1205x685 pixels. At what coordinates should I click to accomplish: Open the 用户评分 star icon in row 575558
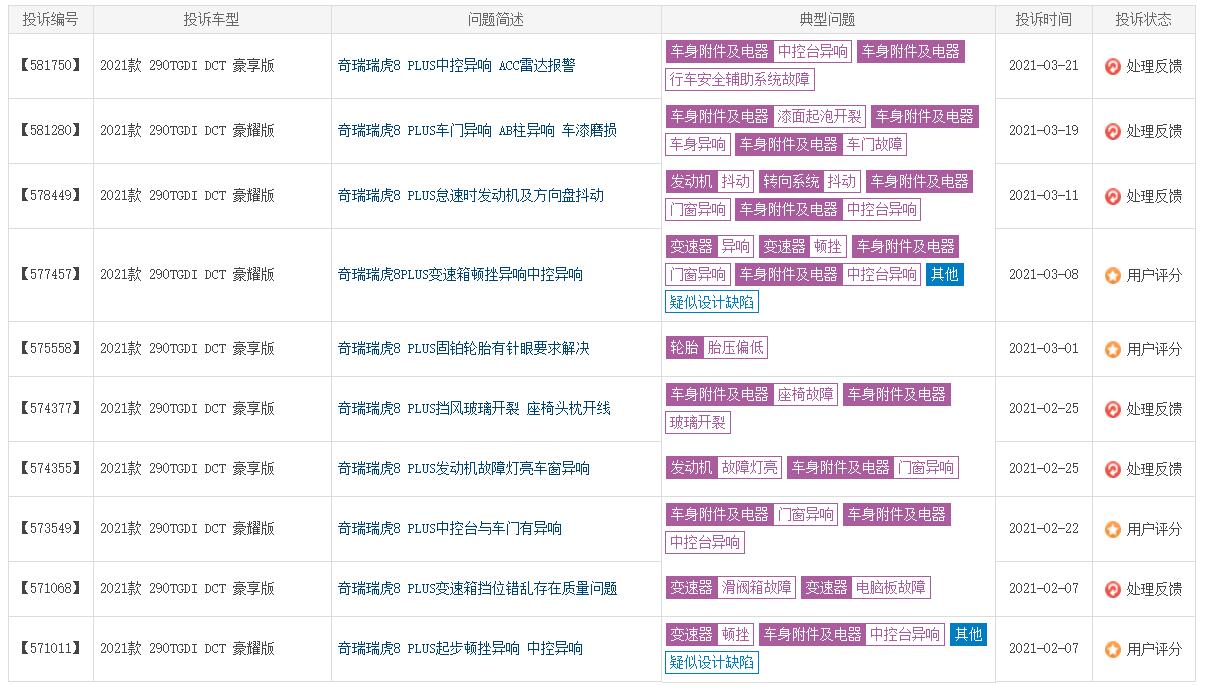1113,349
